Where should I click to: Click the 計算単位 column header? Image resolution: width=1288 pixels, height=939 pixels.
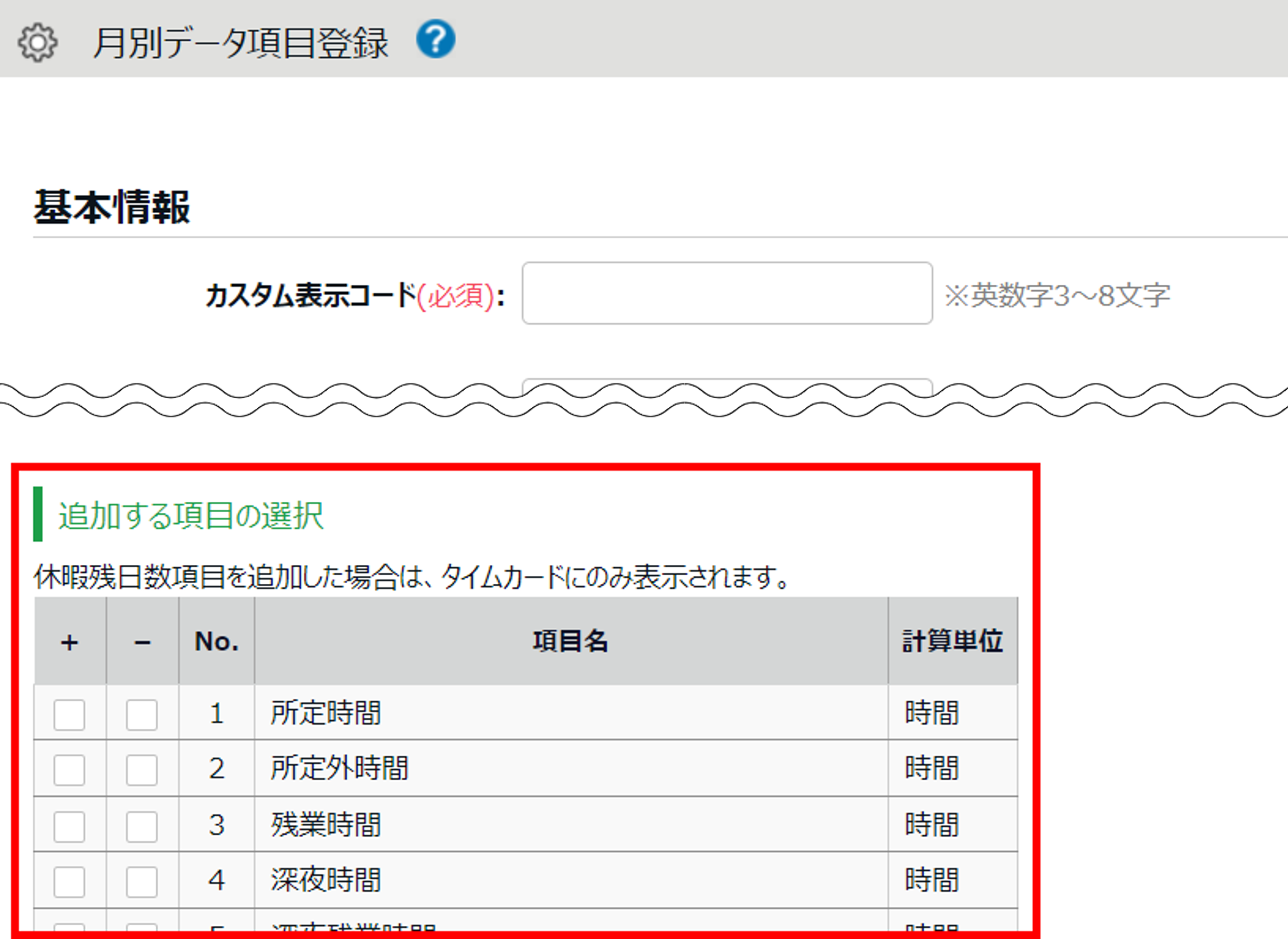pos(952,641)
